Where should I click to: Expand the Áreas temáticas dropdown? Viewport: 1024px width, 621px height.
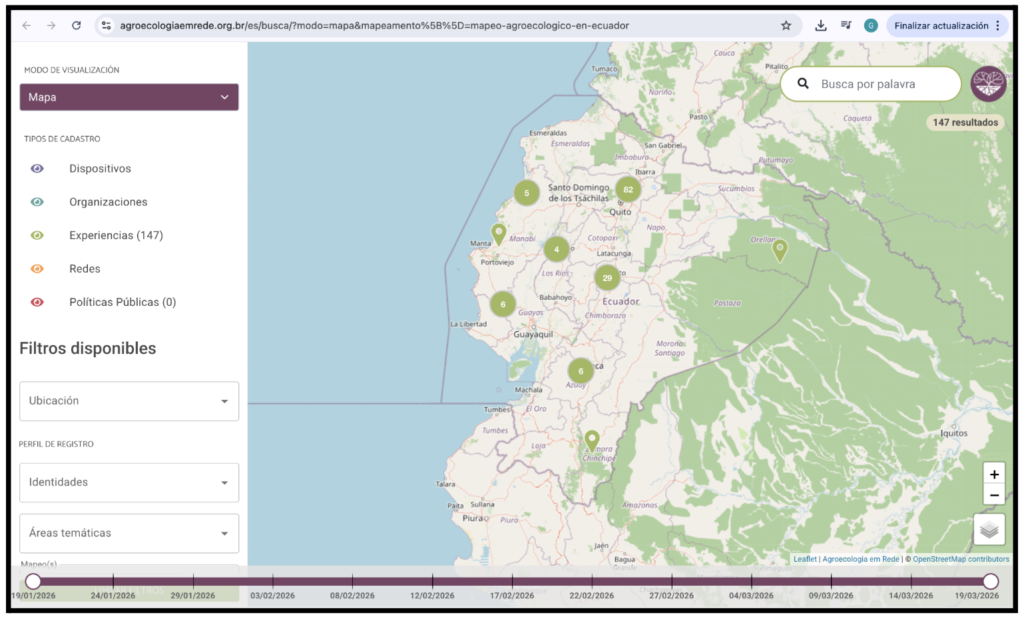[x=129, y=533]
